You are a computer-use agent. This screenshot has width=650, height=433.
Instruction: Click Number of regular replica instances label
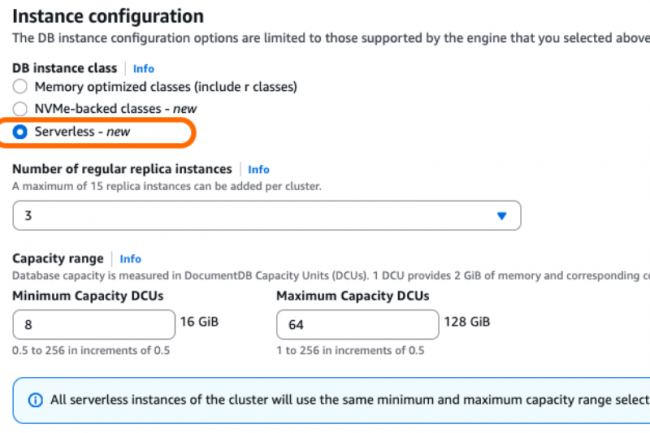(x=122, y=169)
